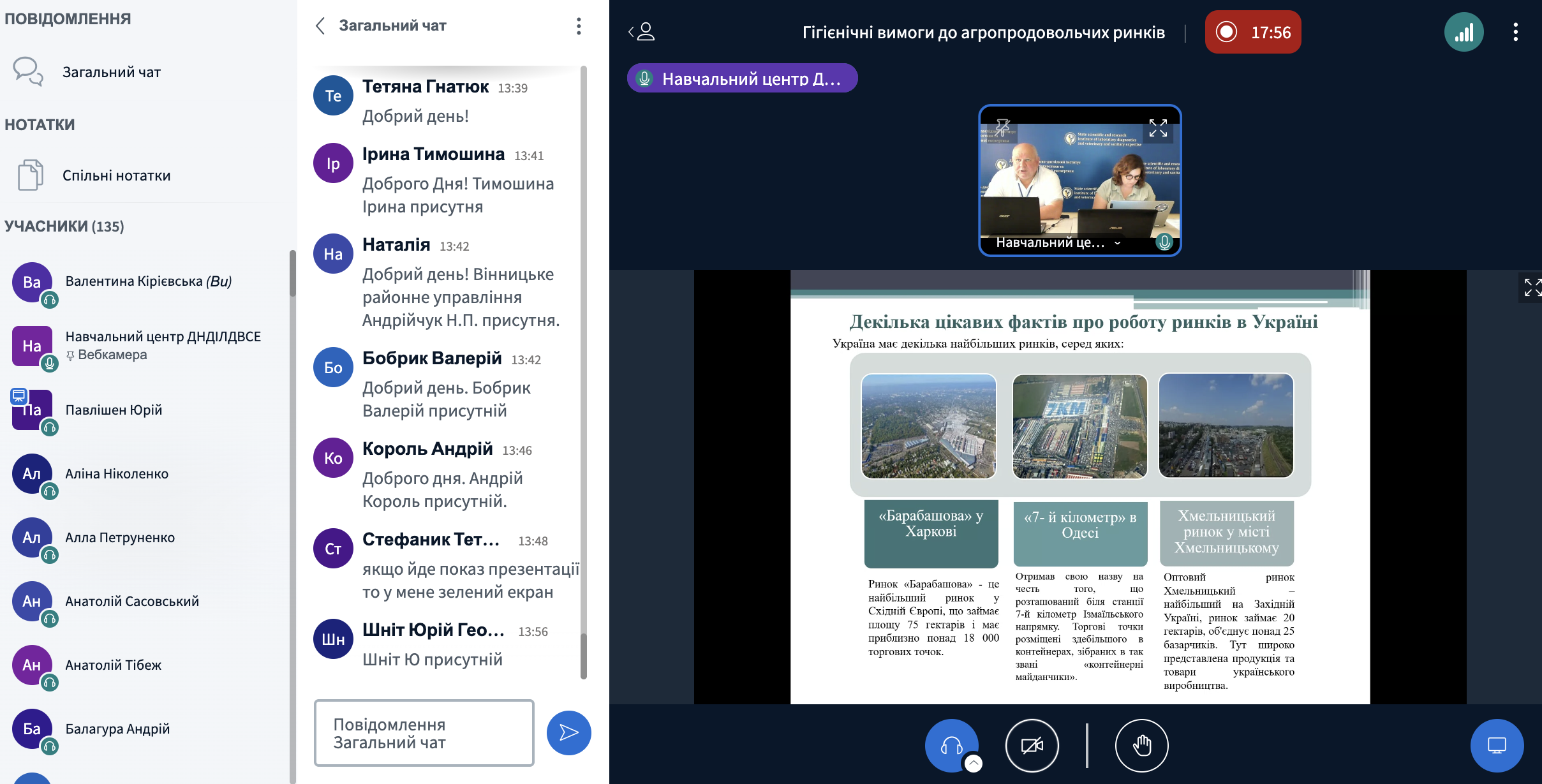Screen dimensions: 1542x784
Task: Click Шніт Юрій Гео... avatar in chat
Action: click(333, 639)
